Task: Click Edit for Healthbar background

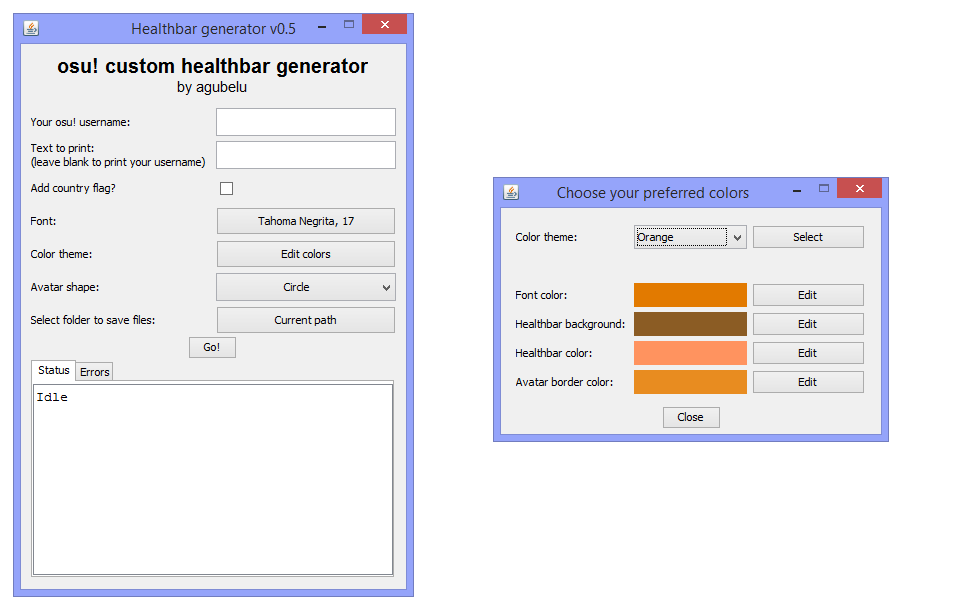Action: [x=808, y=324]
